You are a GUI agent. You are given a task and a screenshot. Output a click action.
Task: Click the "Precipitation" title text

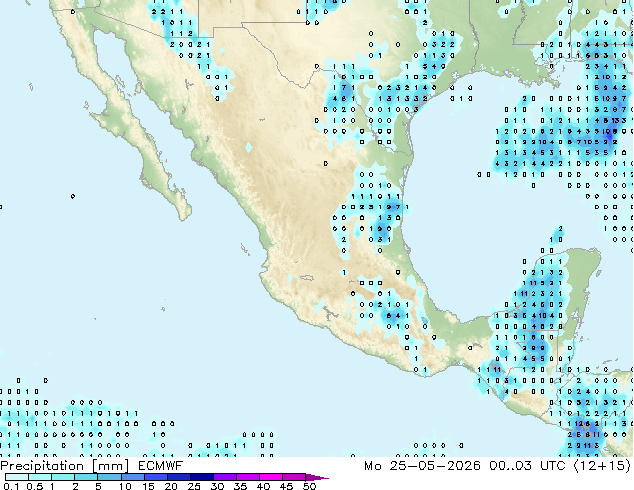pyautogui.click(x=42, y=466)
